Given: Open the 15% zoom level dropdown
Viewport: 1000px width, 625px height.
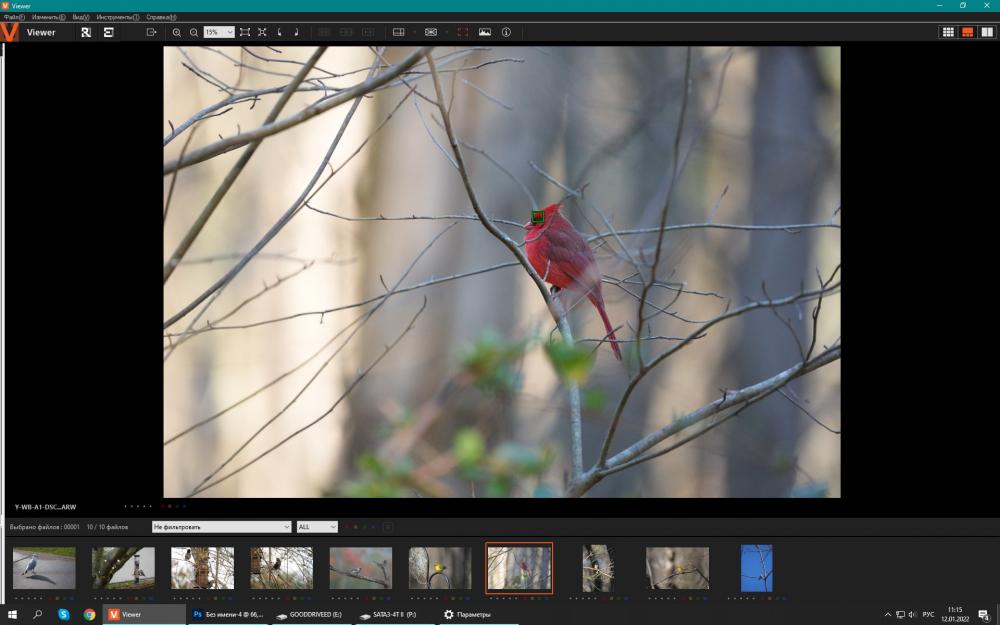Looking at the screenshot, I should point(219,32).
